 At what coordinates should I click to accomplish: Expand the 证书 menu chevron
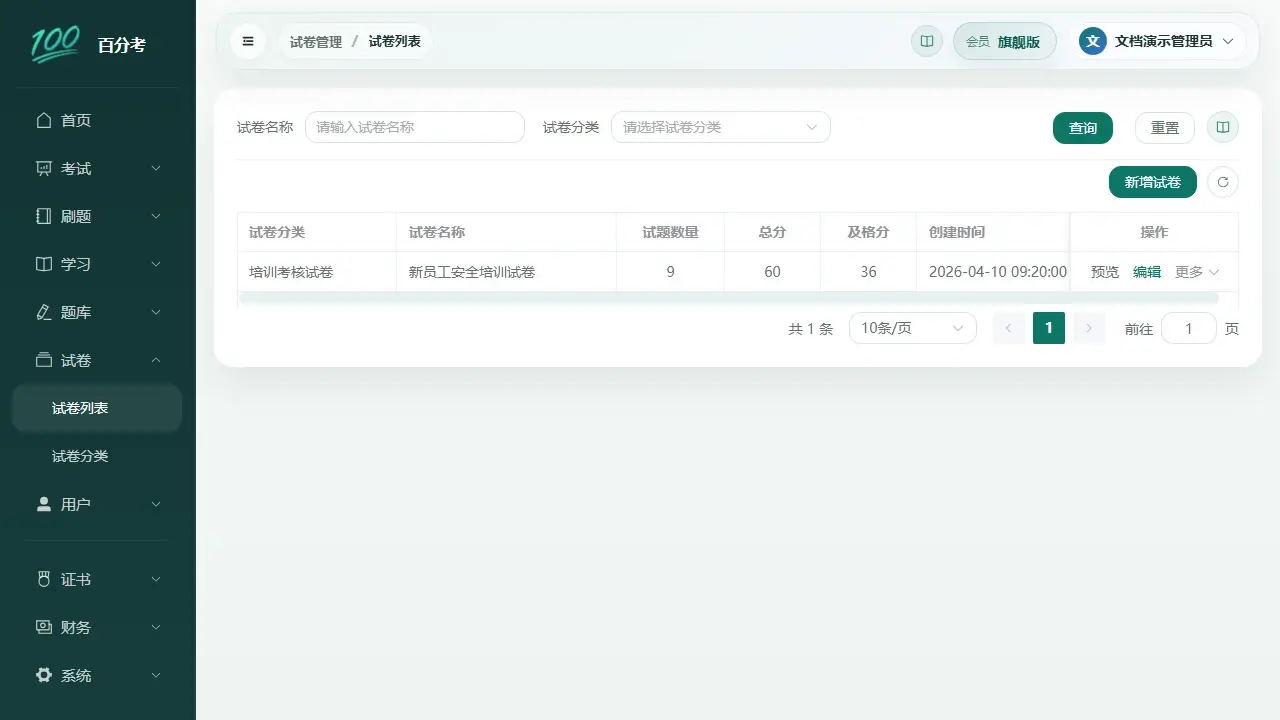[156, 579]
